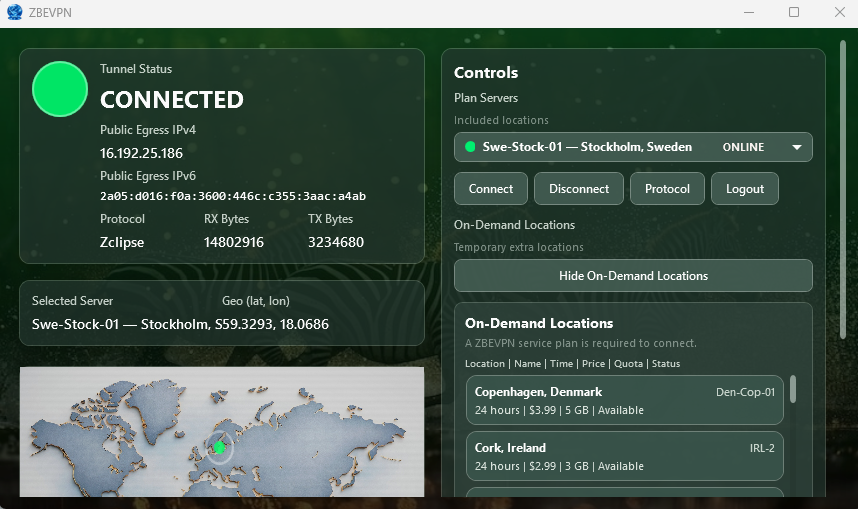
Task: Click the On-Demand Locations panel heading
Action: click(x=539, y=323)
